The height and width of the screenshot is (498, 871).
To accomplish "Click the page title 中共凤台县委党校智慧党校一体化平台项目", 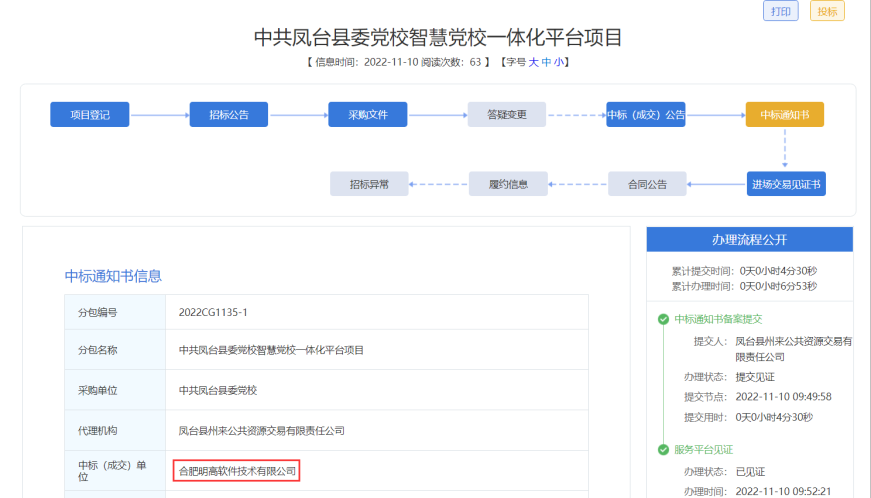I will point(438,37).
